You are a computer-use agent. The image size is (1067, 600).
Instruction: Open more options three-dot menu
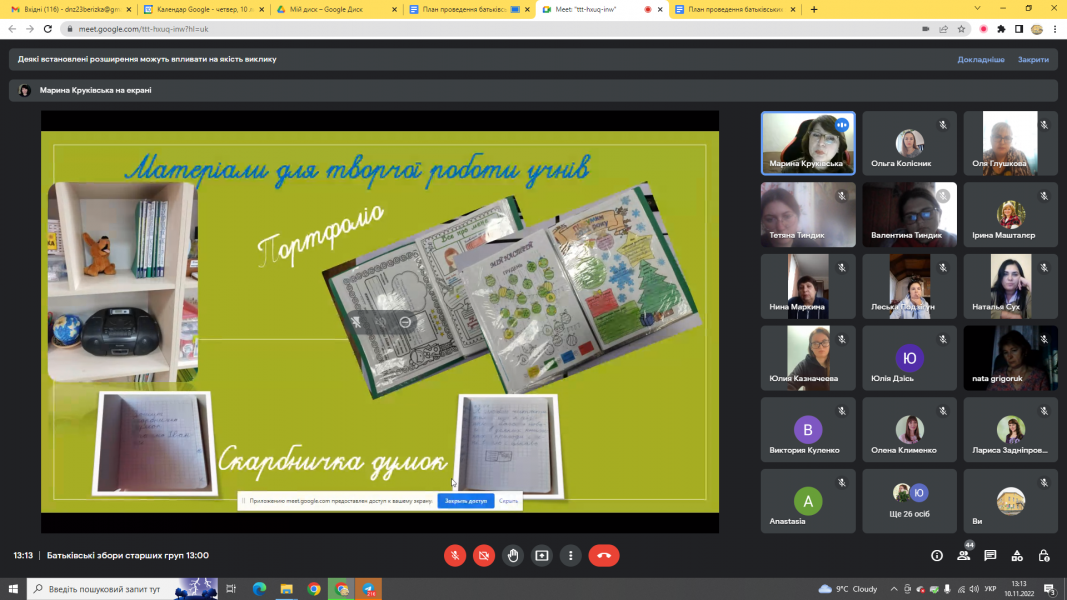pyautogui.click(x=570, y=555)
